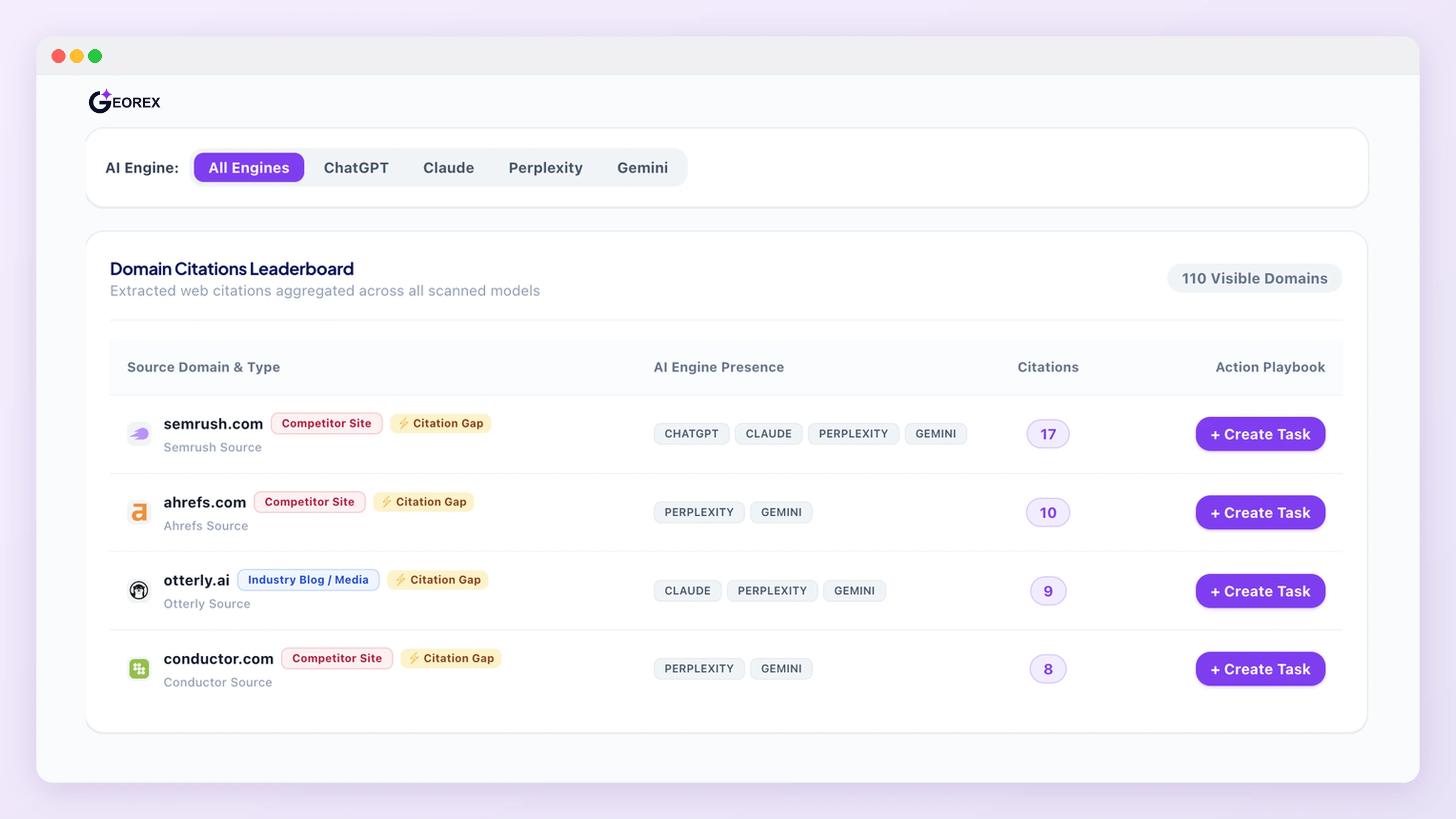Click Citation Gap tag on conductor.com row
Viewport: 1456px width, 819px height.
click(x=451, y=658)
